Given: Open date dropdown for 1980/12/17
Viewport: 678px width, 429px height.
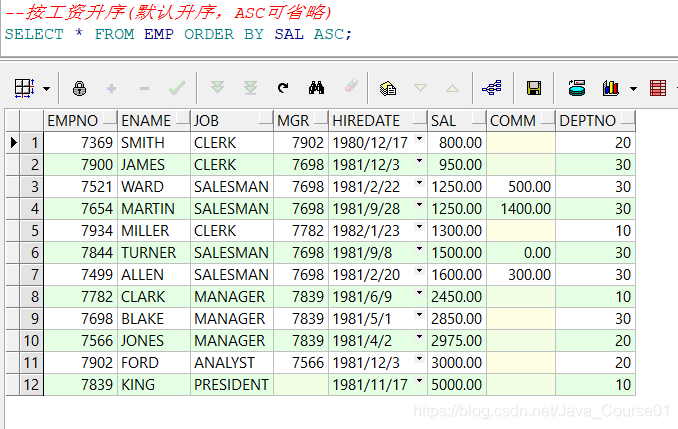Looking at the screenshot, I should [419, 139].
